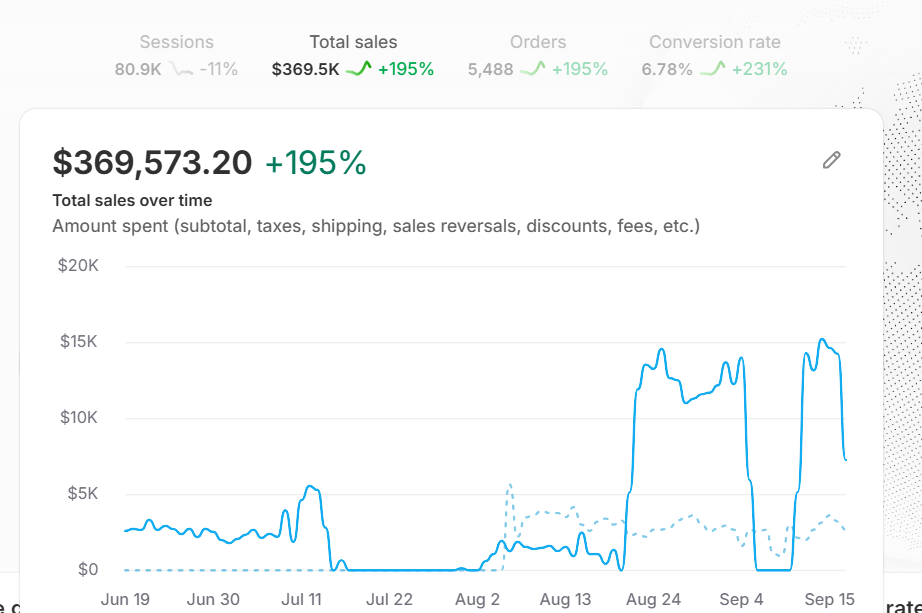Select the Total sales metric tab
922x613 pixels.
coord(353,56)
